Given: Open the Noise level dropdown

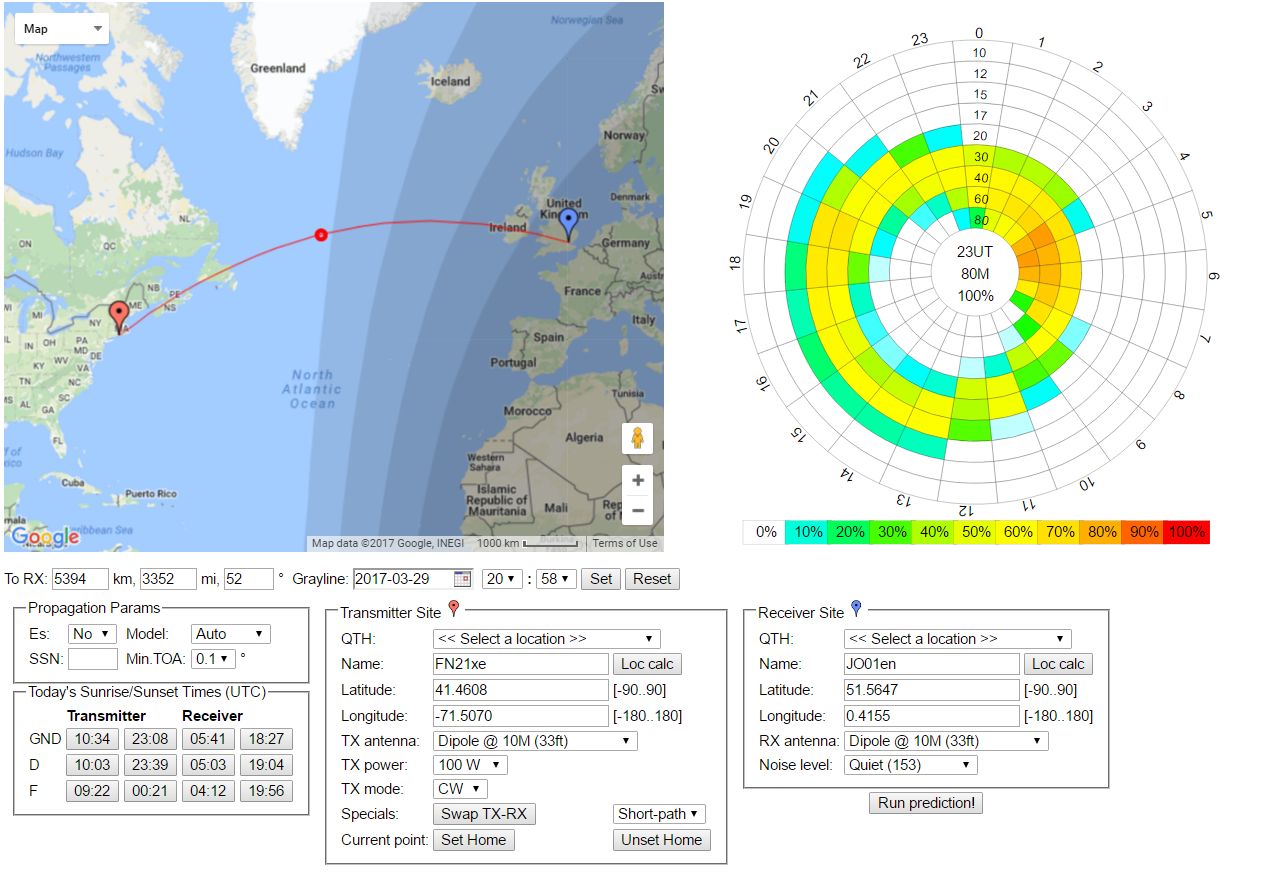Looking at the screenshot, I should [x=909, y=765].
